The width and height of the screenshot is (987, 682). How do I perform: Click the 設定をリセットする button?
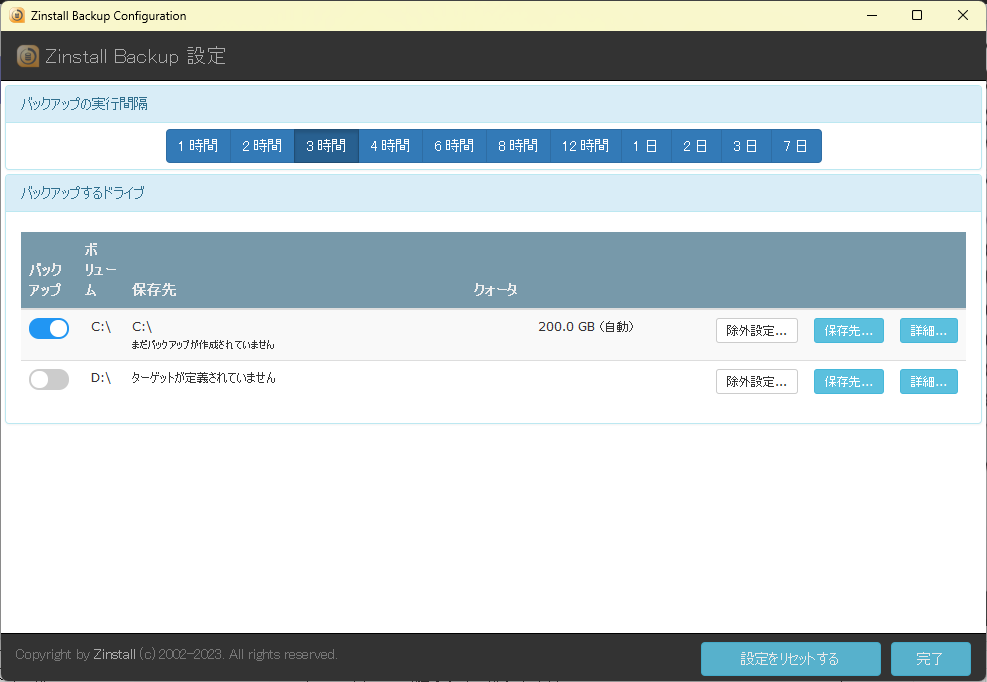(x=790, y=659)
